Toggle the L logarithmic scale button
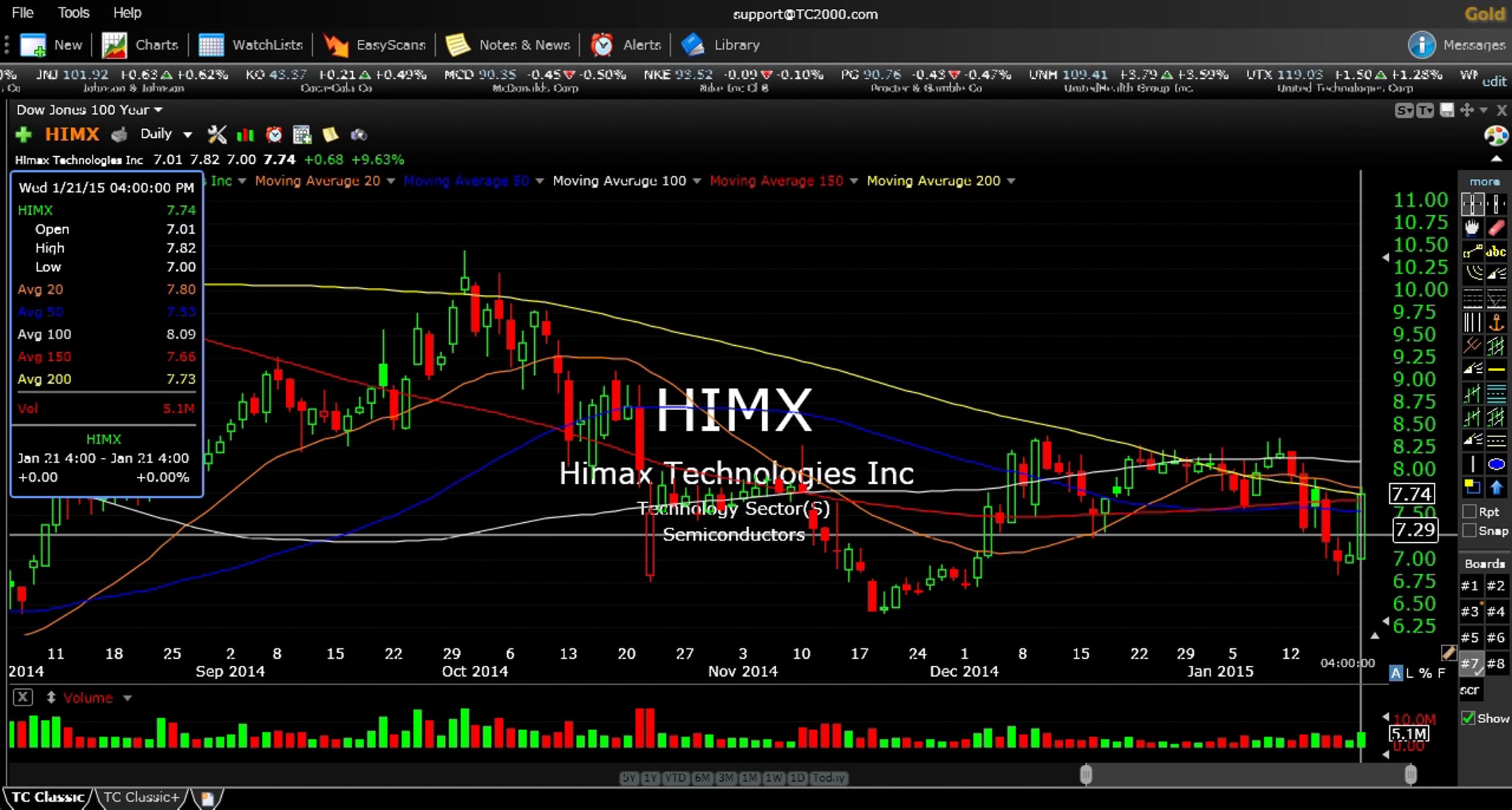1512x810 pixels. [x=1409, y=673]
